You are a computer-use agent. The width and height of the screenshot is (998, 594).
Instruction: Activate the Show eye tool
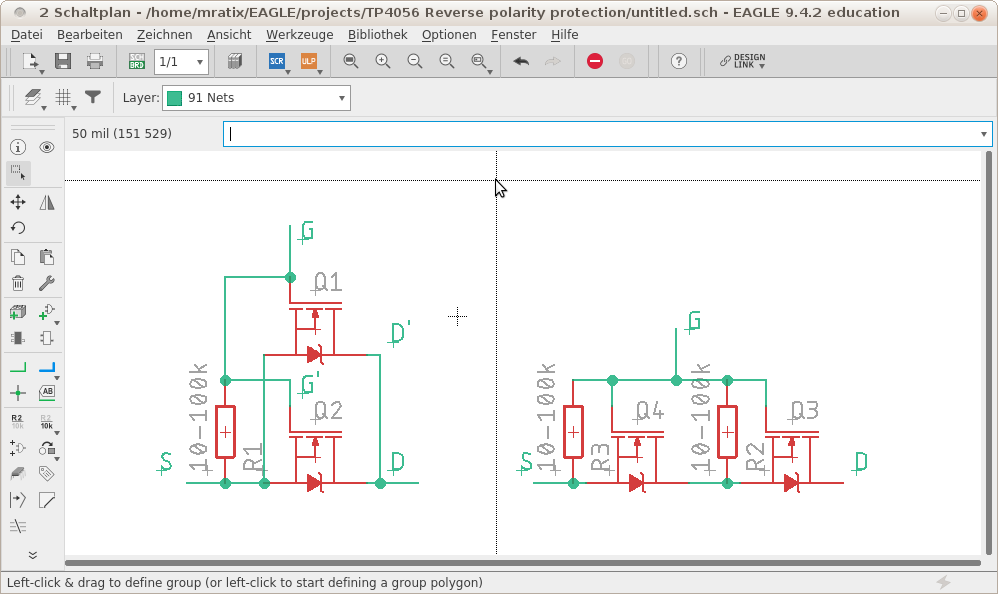pyautogui.click(x=46, y=147)
